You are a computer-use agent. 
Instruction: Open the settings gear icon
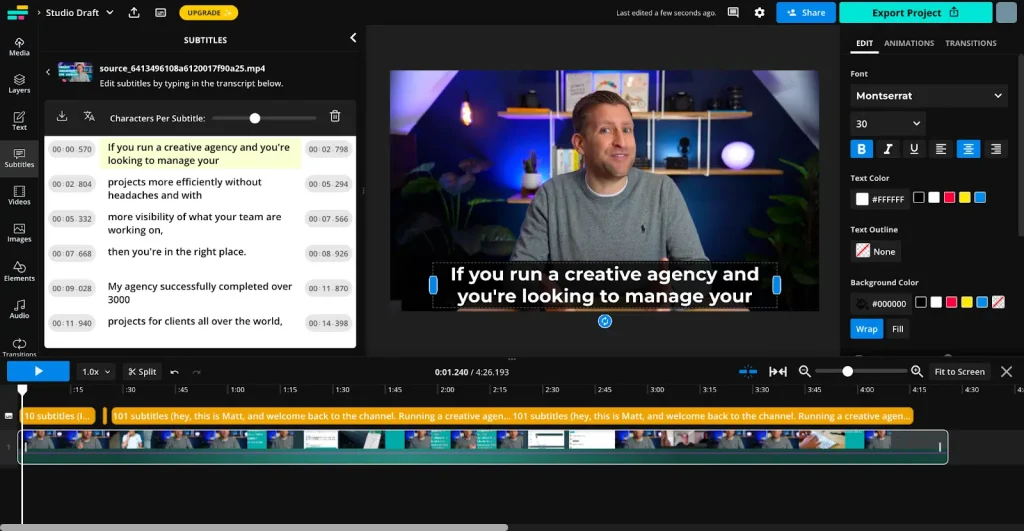pos(760,13)
